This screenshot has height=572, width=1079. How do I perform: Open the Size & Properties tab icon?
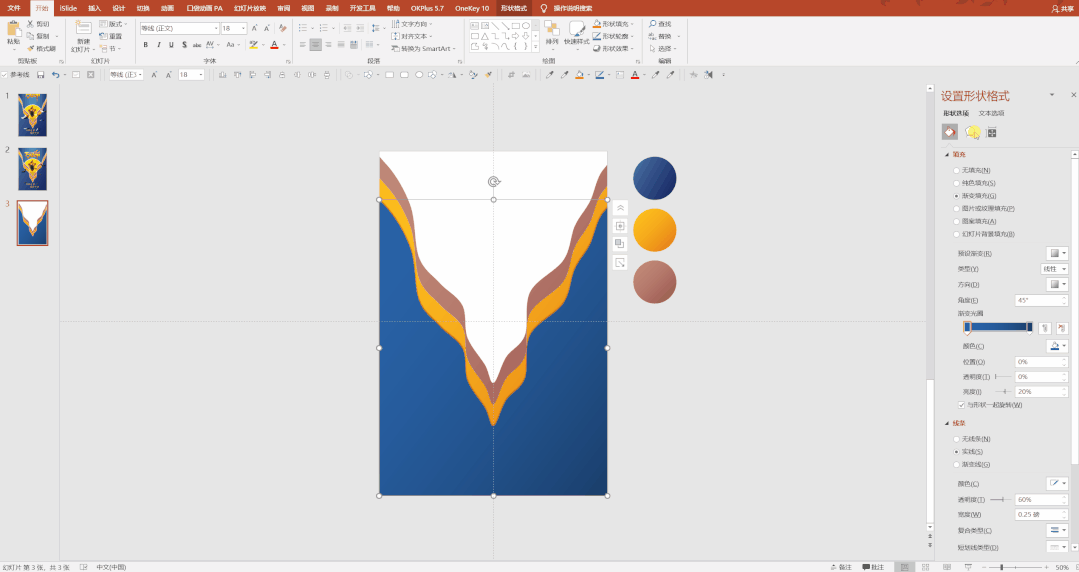992,132
